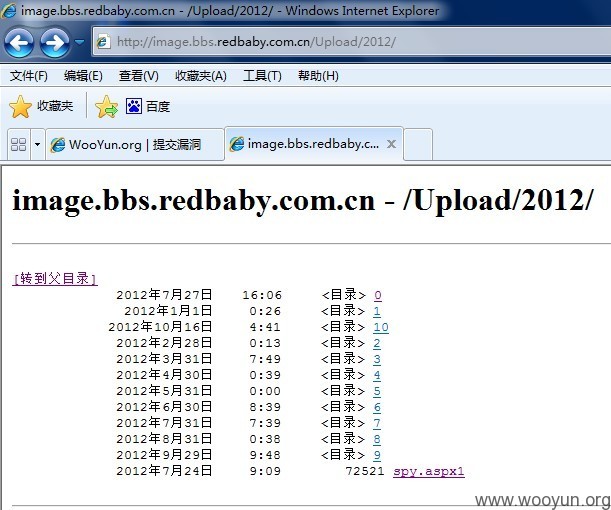
Task: Switch to the WooYun.org 提交漏洞 tab
Action: [135, 145]
